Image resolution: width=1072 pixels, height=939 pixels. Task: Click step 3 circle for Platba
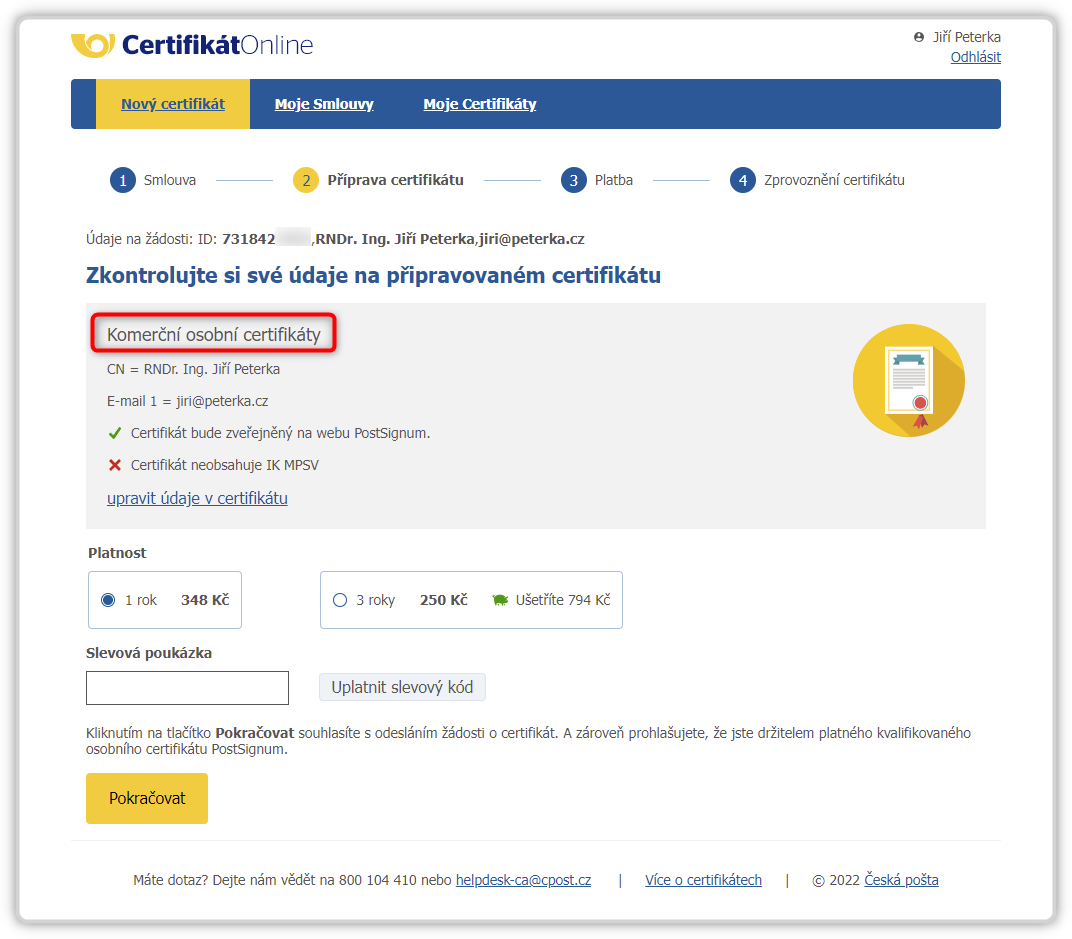[x=574, y=180]
